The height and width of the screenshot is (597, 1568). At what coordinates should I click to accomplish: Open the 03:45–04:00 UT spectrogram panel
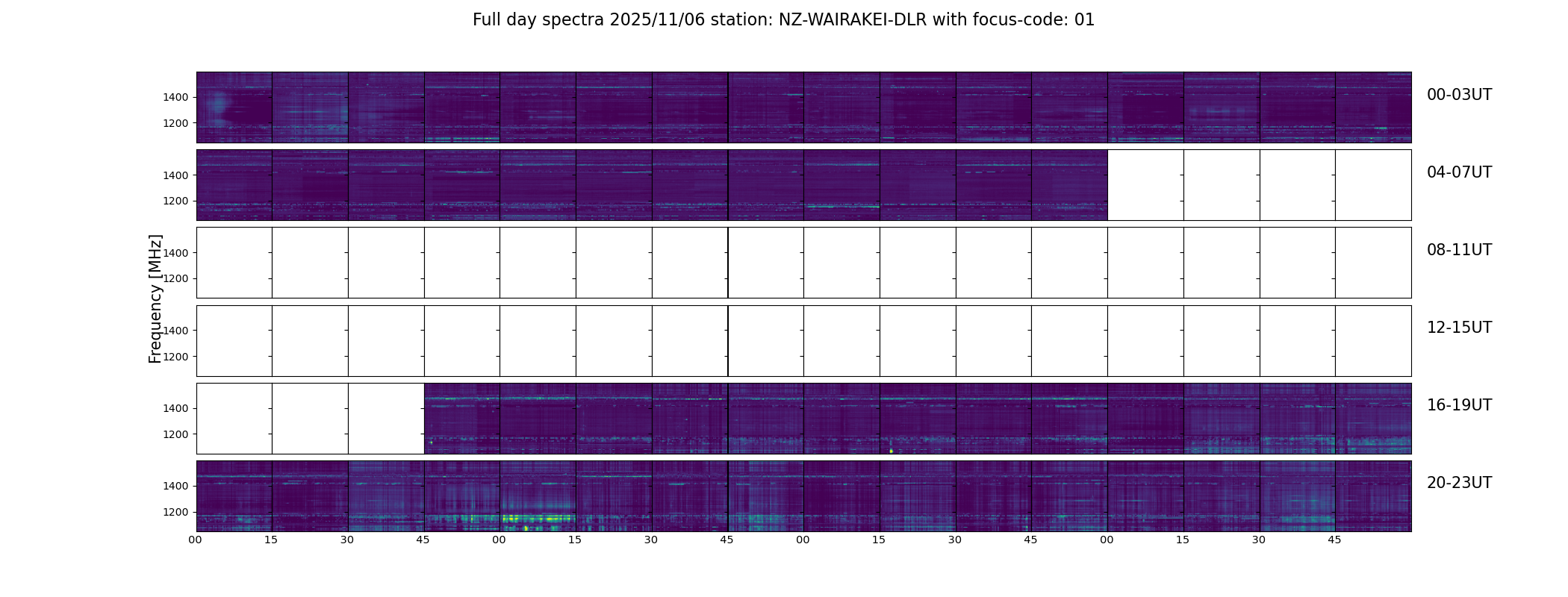coord(1373,107)
